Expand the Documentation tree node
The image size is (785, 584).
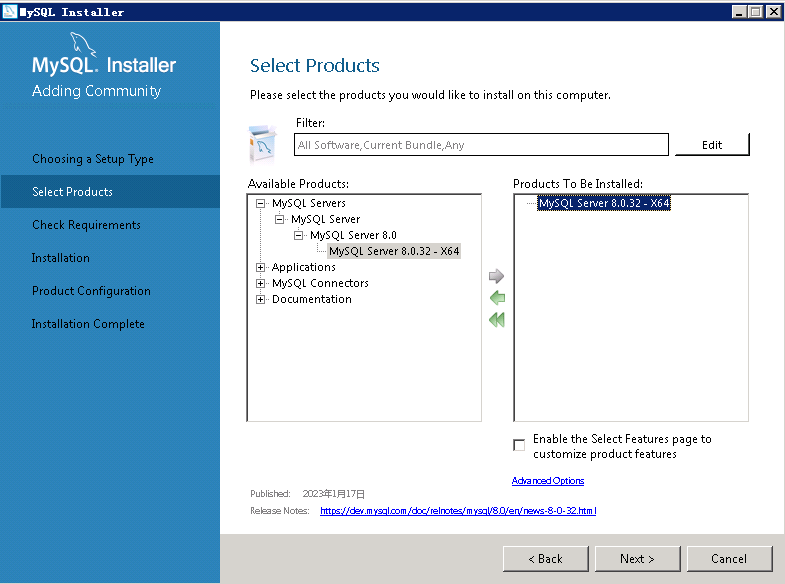click(260, 299)
